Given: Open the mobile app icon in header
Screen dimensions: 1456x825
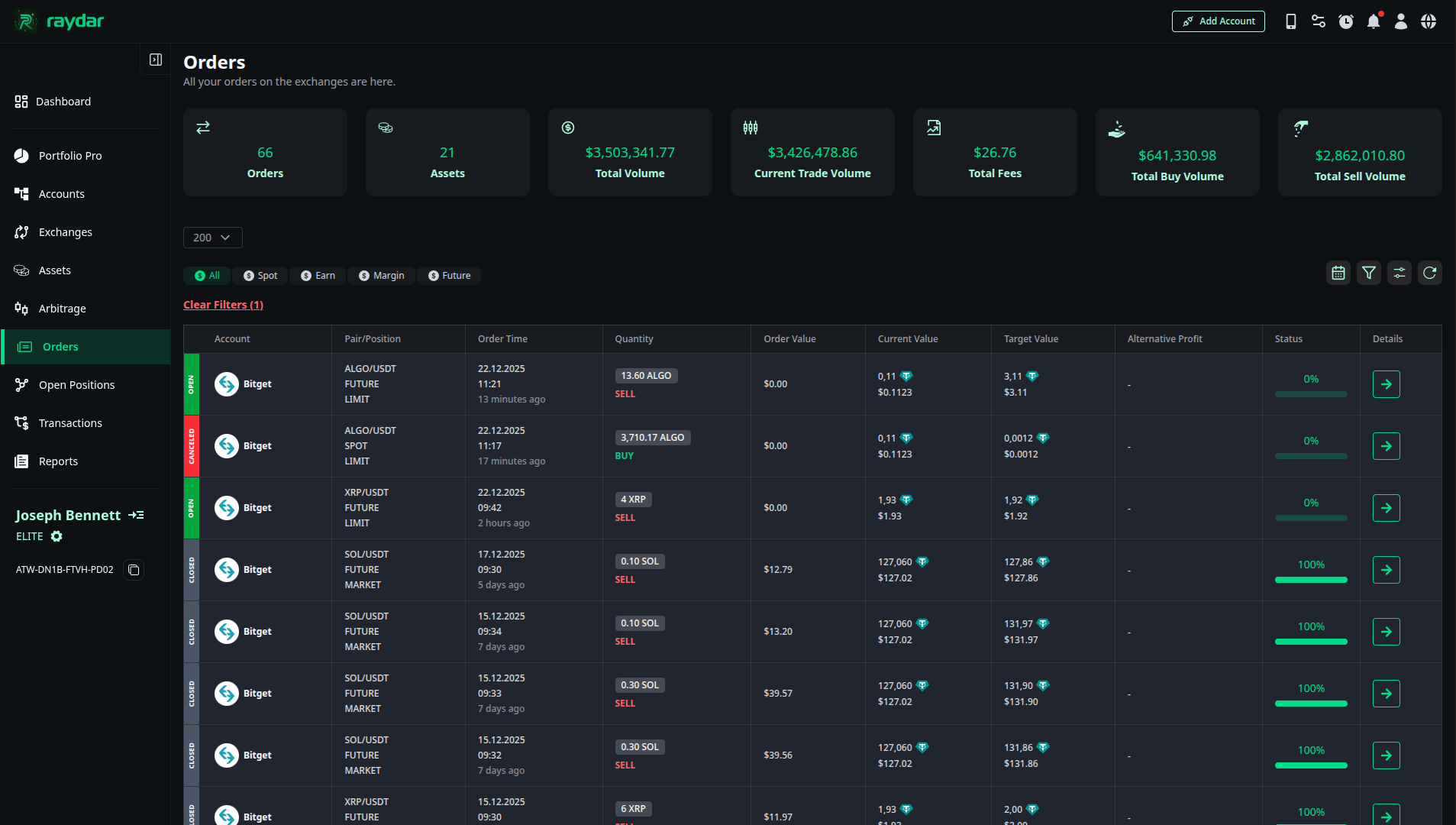Looking at the screenshot, I should 1290,21.
